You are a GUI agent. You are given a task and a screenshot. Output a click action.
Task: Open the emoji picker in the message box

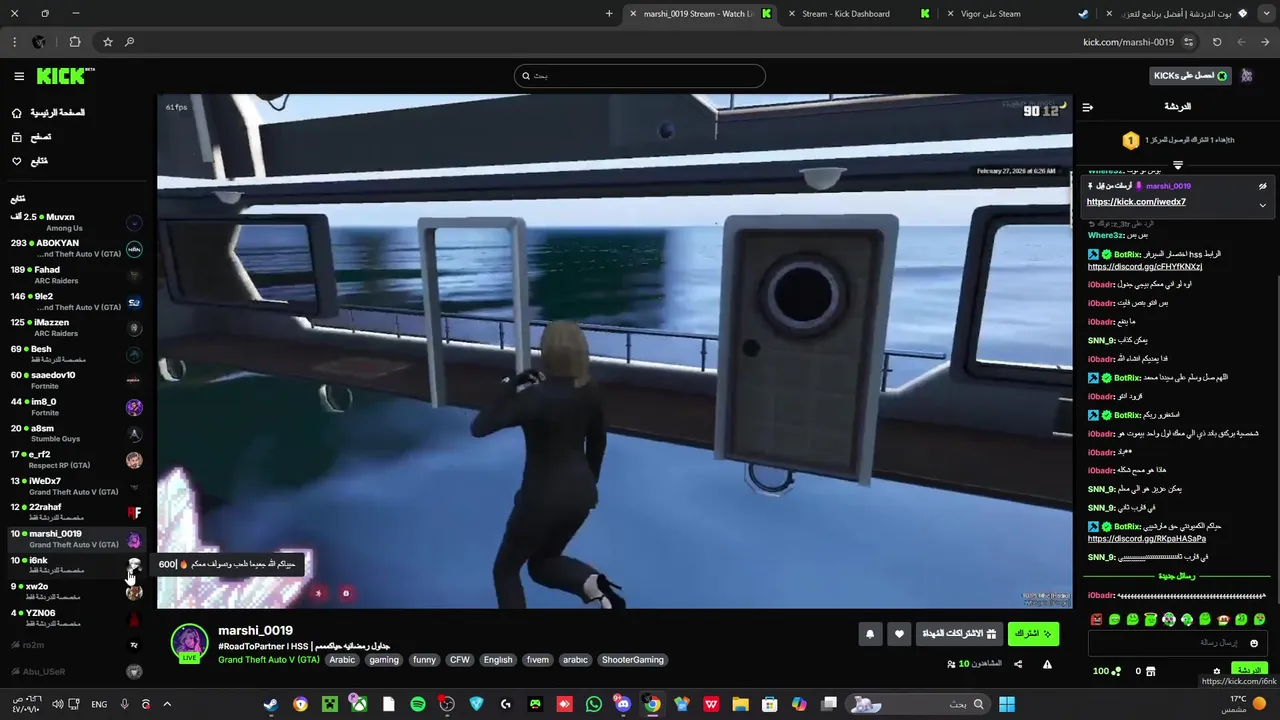(x=1253, y=643)
